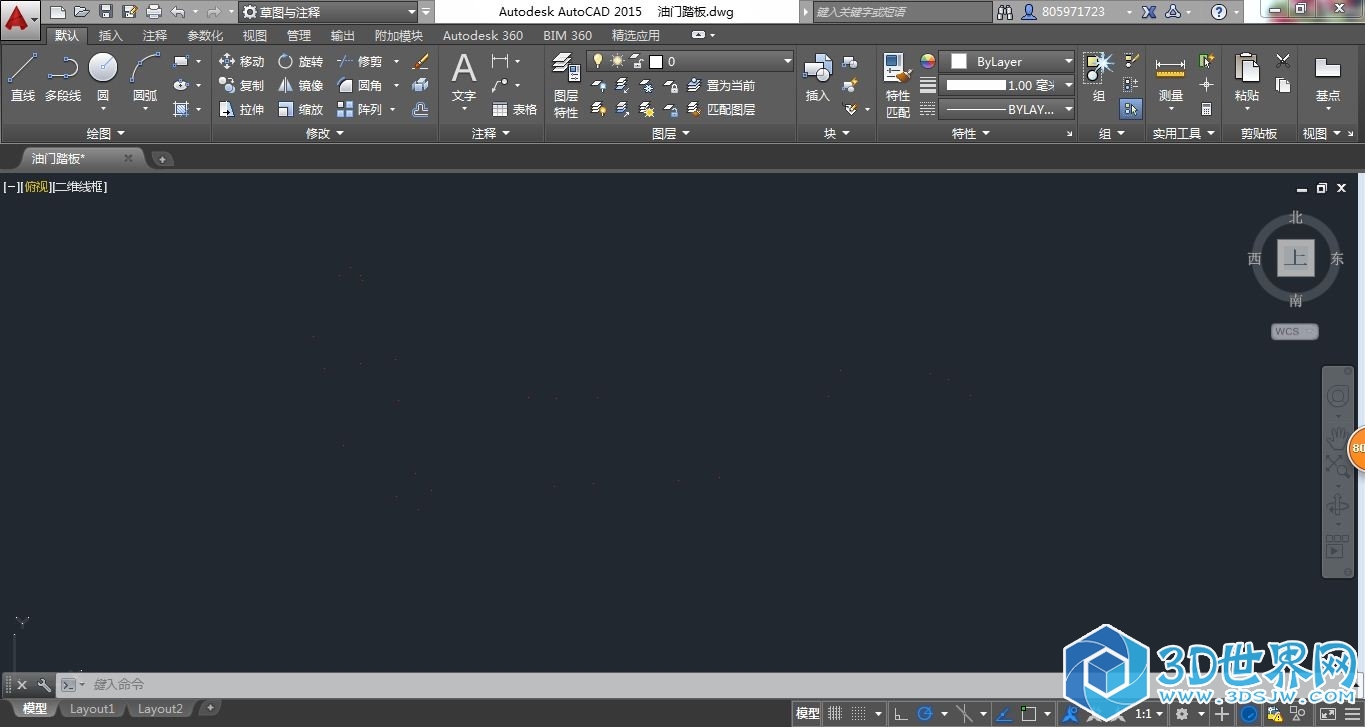The image size is (1365, 727).
Task: Click the 复制 (Copy) command
Action: point(241,85)
